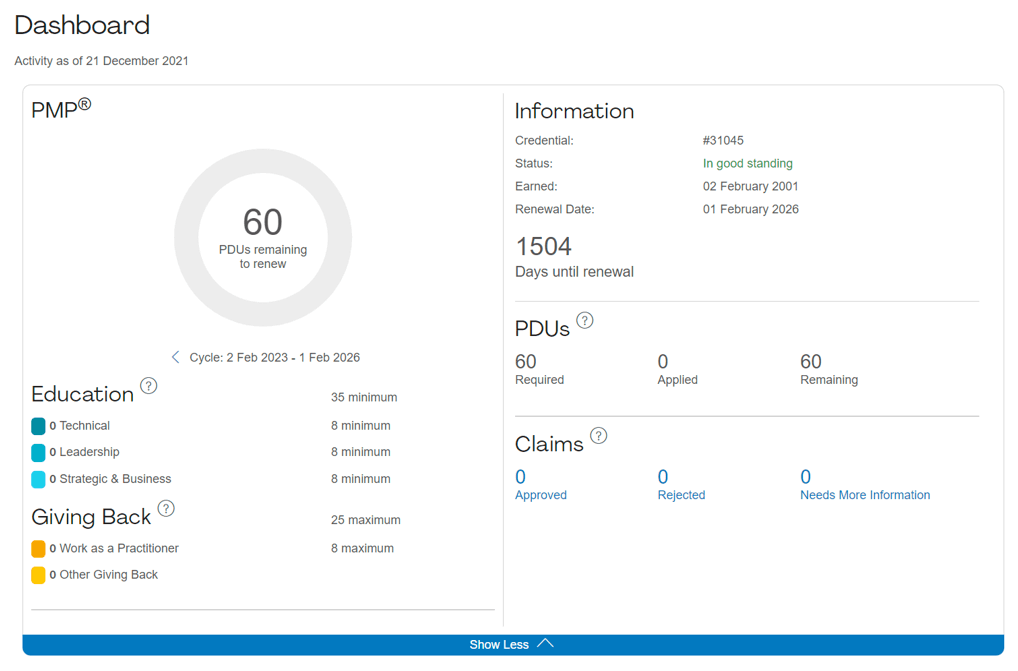The height and width of the screenshot is (671, 1018).
Task: Click the Giving Back help icon
Action: (166, 509)
